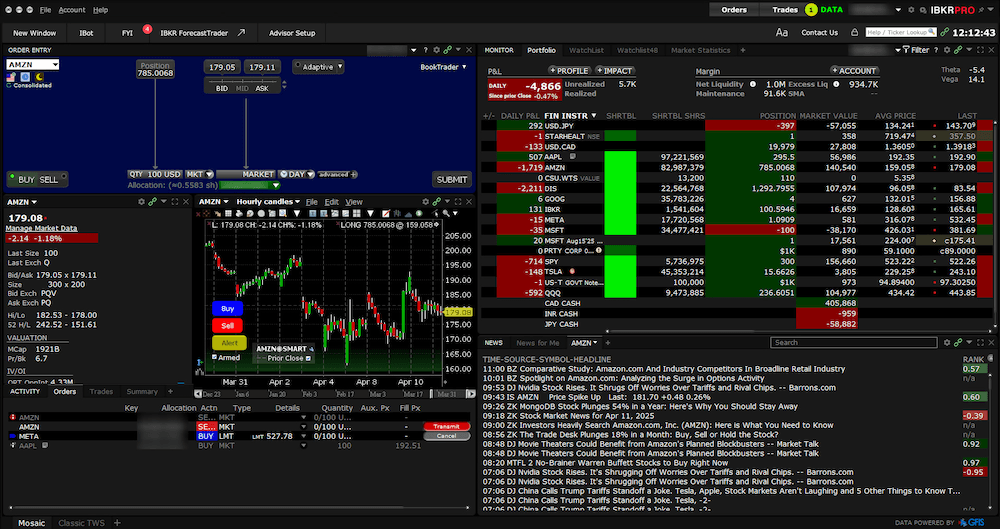Viewport: 1000px width, 529px height.
Task: Click Excess Liq info icon
Action: coord(836,84)
